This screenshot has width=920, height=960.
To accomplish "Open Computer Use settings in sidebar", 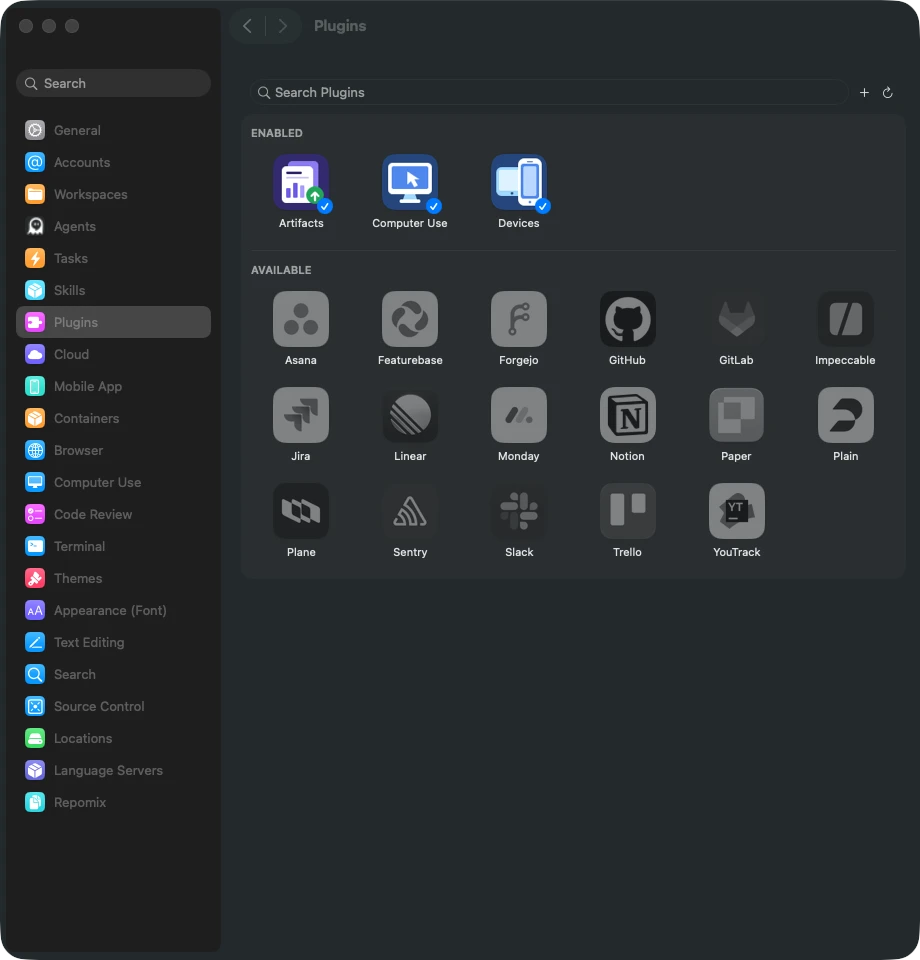I will click(113, 482).
